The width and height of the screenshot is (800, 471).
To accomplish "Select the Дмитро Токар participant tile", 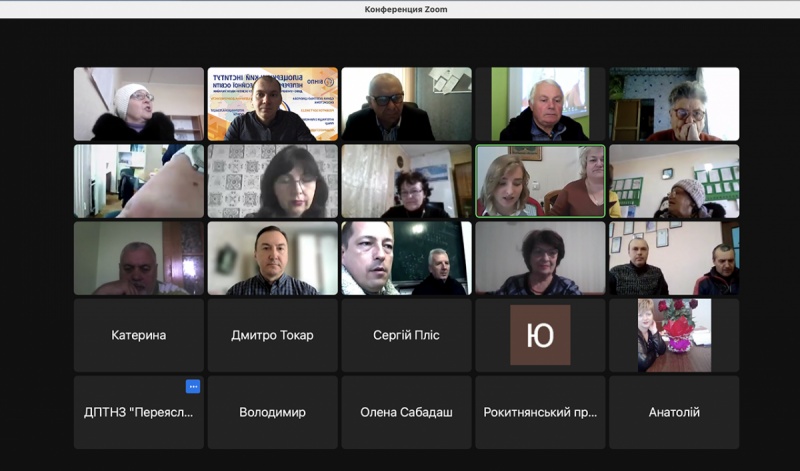I will (272, 335).
